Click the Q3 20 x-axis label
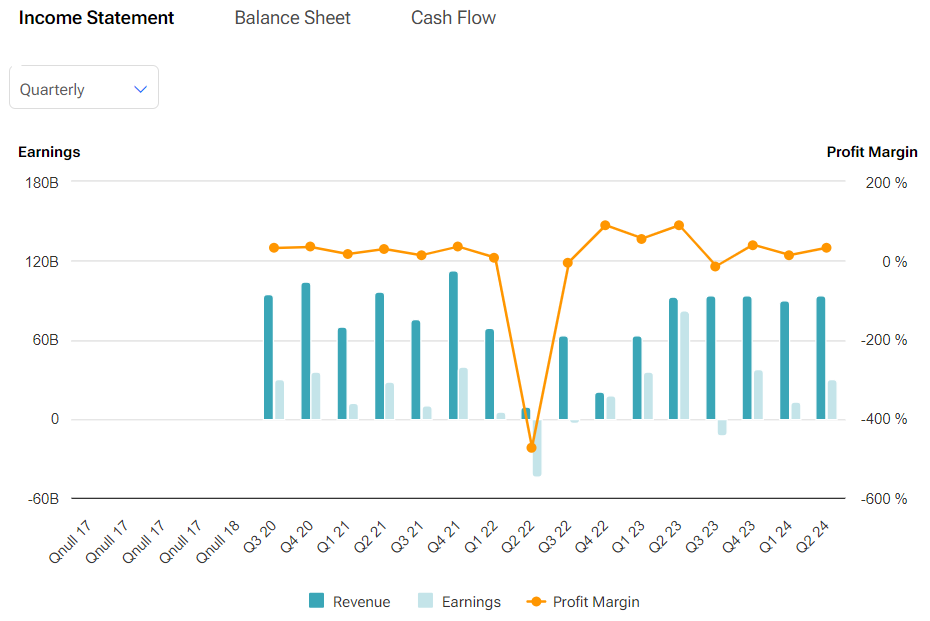 coord(260,537)
